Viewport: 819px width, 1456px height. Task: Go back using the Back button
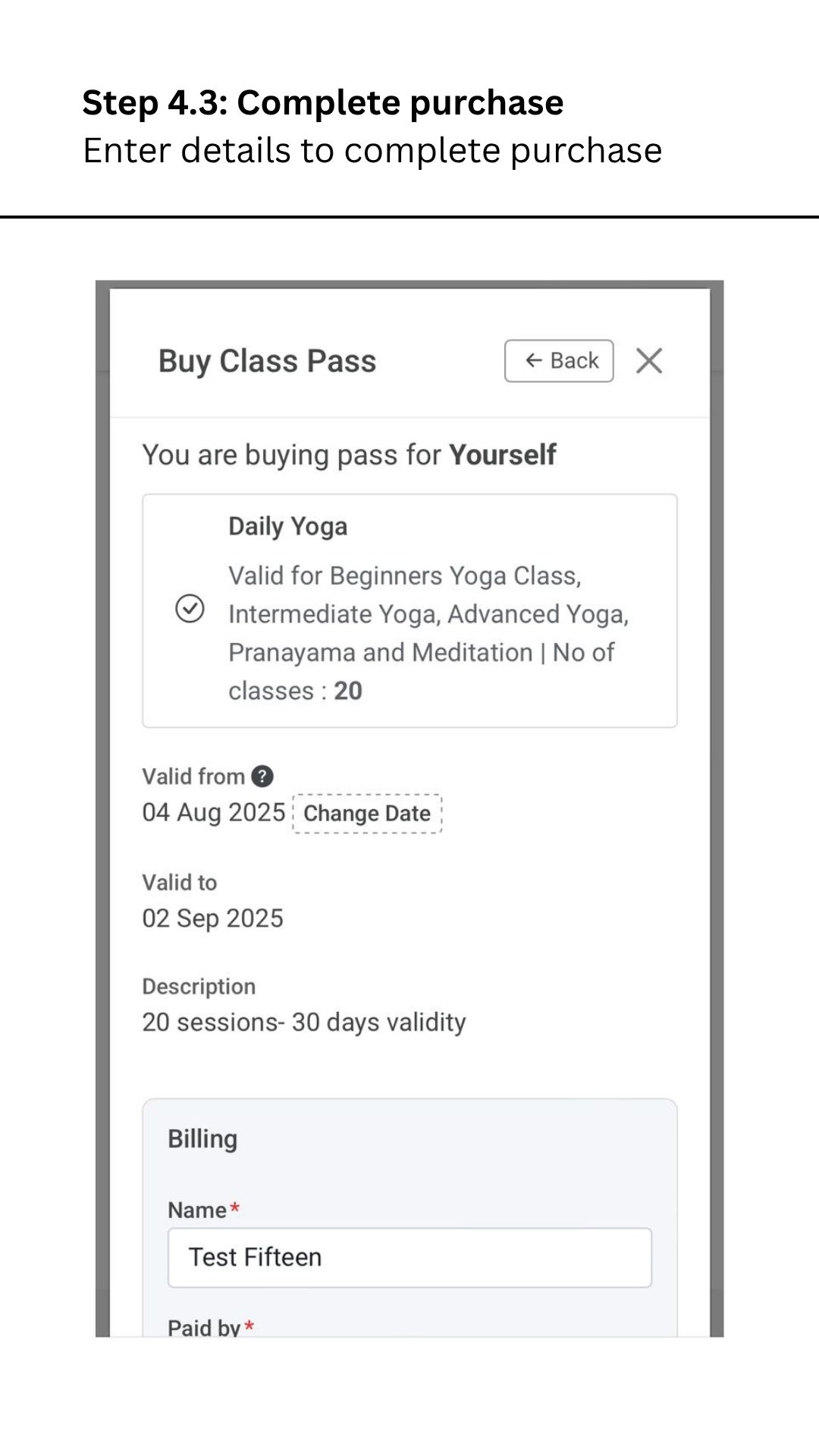point(559,361)
